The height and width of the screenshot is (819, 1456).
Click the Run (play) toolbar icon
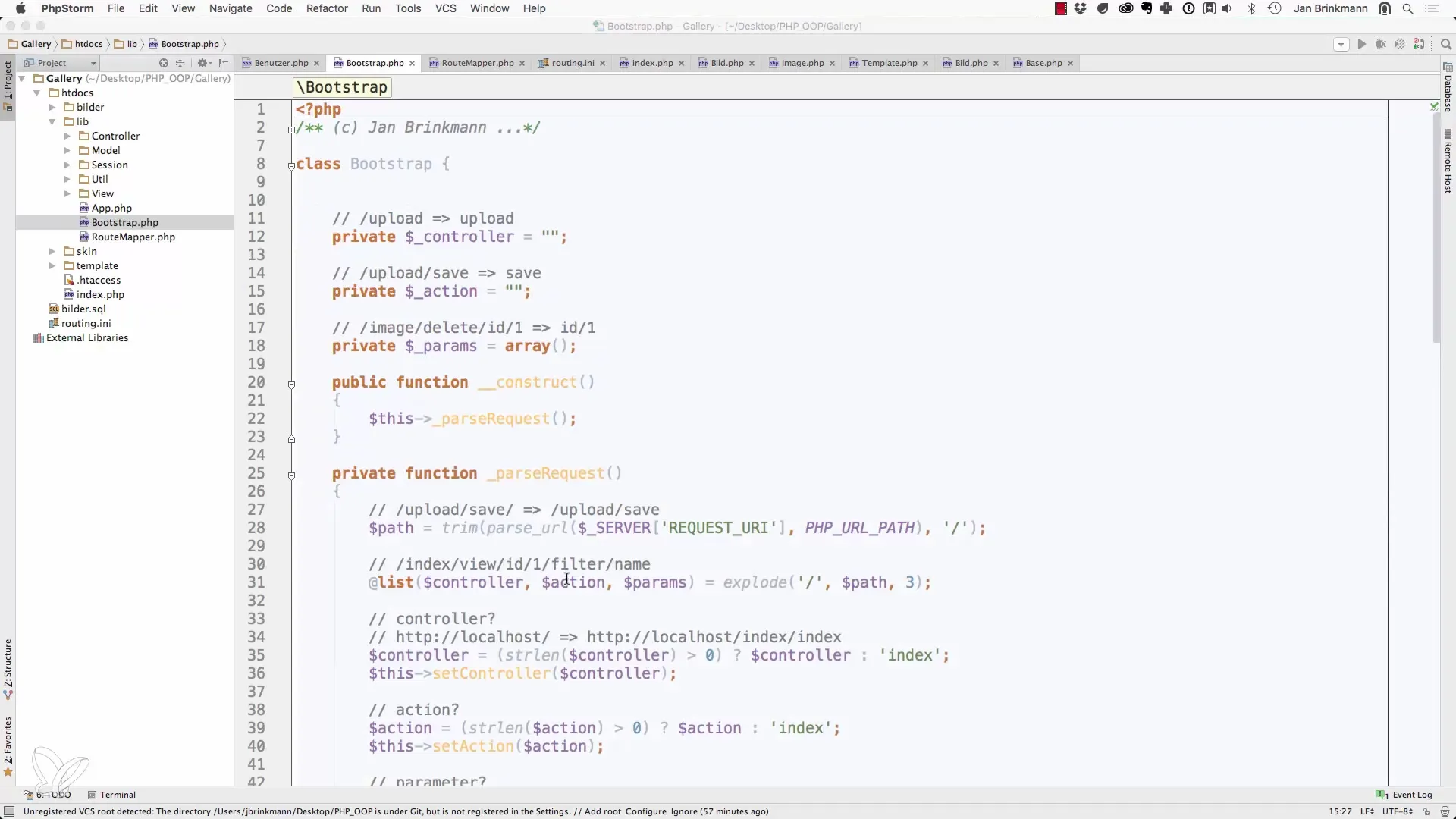tap(1361, 44)
